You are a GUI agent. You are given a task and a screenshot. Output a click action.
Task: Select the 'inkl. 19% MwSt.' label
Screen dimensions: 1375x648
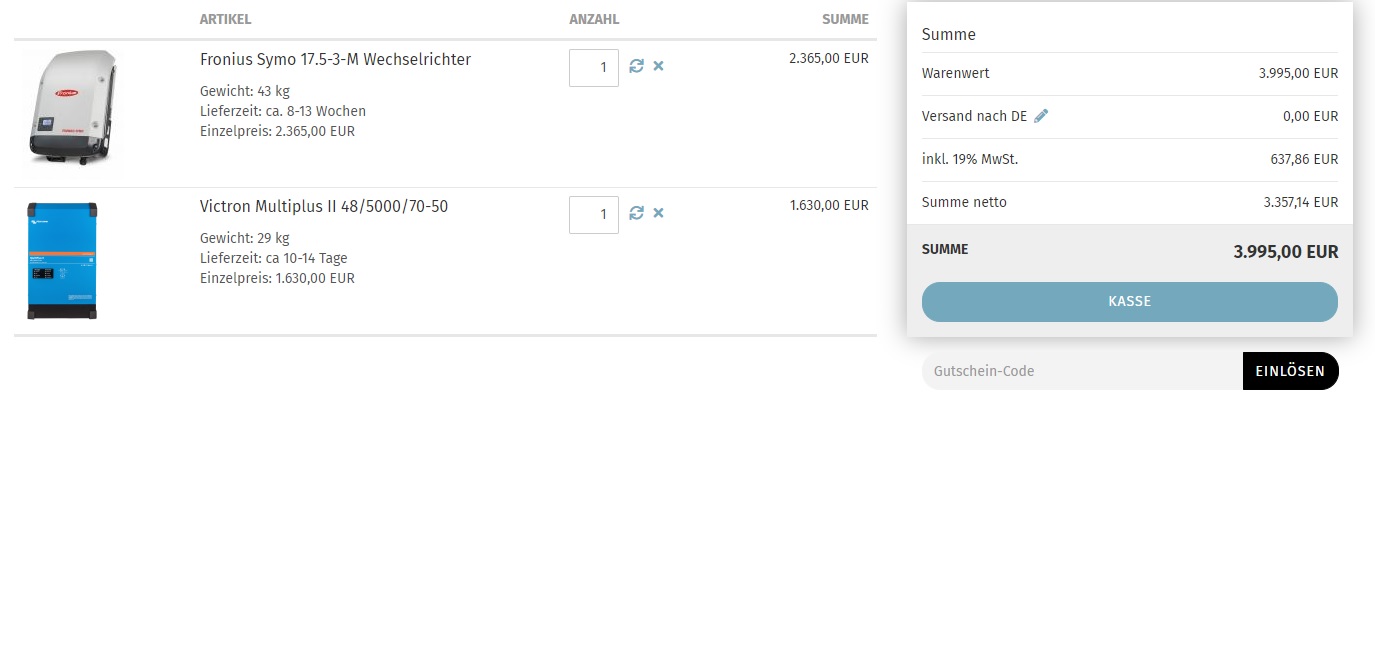pyautogui.click(x=970, y=159)
